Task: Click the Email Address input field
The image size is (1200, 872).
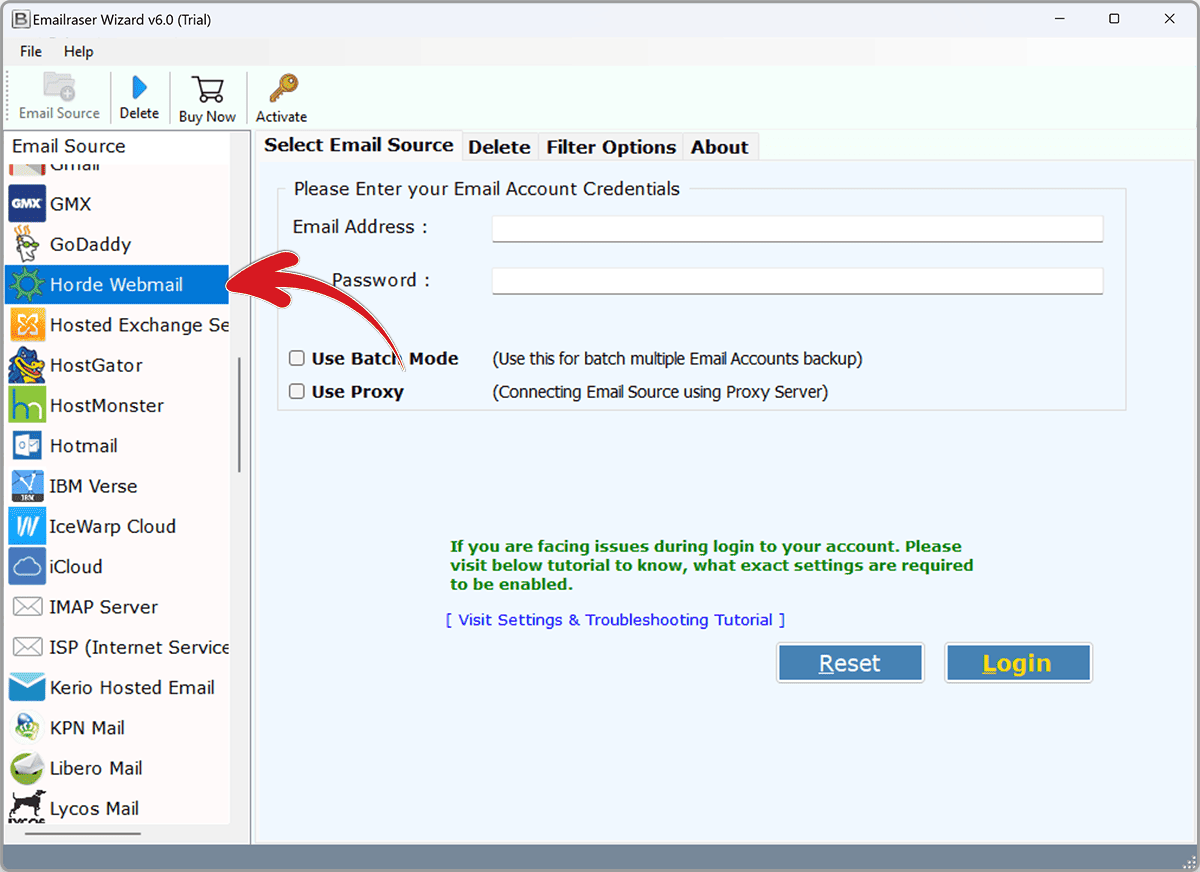Action: (797, 229)
